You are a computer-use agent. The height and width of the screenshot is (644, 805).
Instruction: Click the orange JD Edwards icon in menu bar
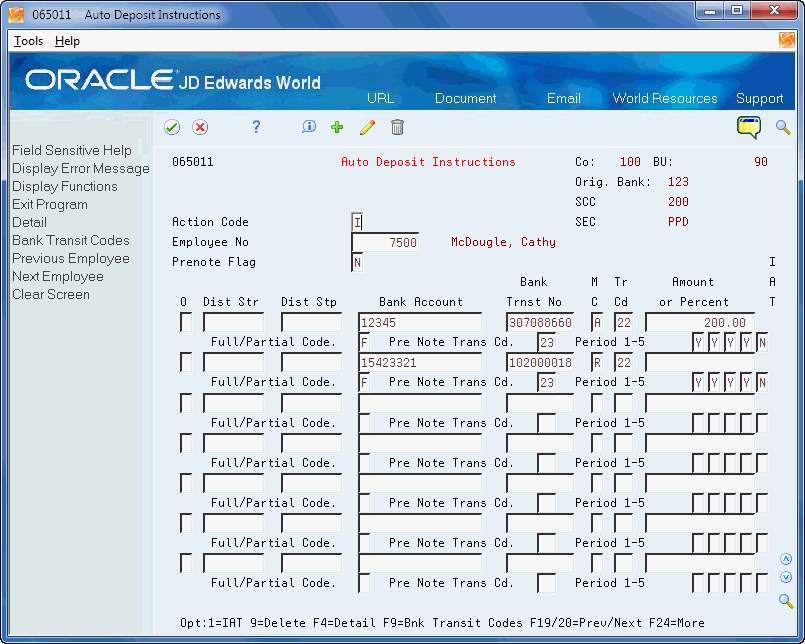point(787,40)
